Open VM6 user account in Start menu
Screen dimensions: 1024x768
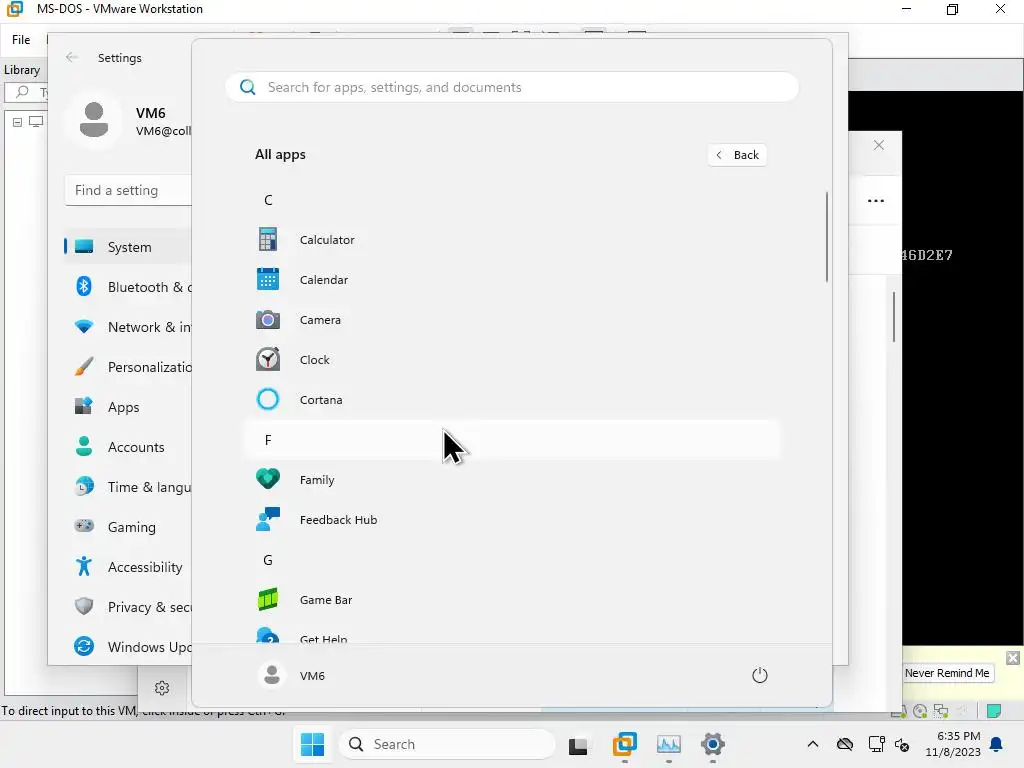pos(292,675)
